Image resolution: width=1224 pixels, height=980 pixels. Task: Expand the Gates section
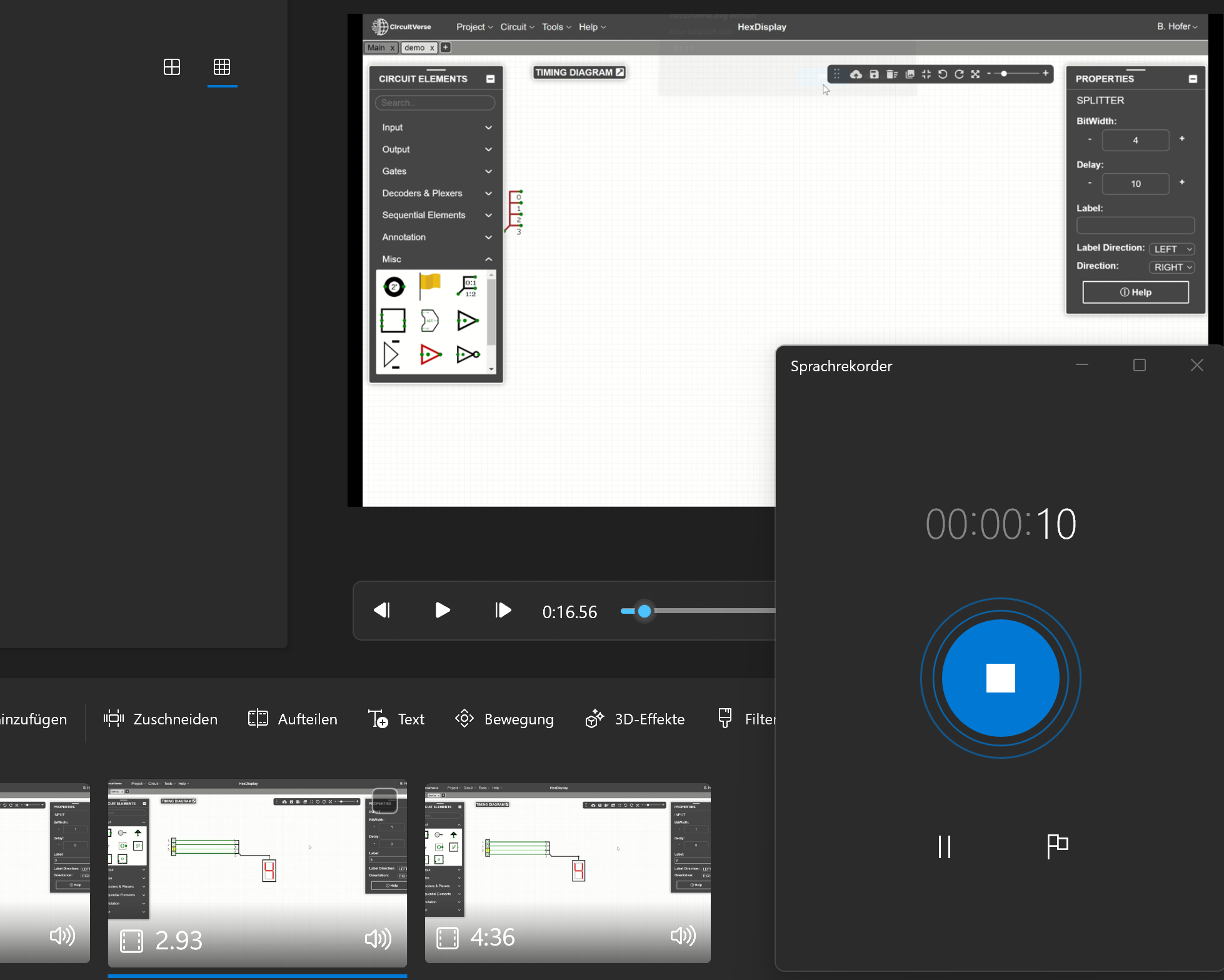[x=436, y=171]
